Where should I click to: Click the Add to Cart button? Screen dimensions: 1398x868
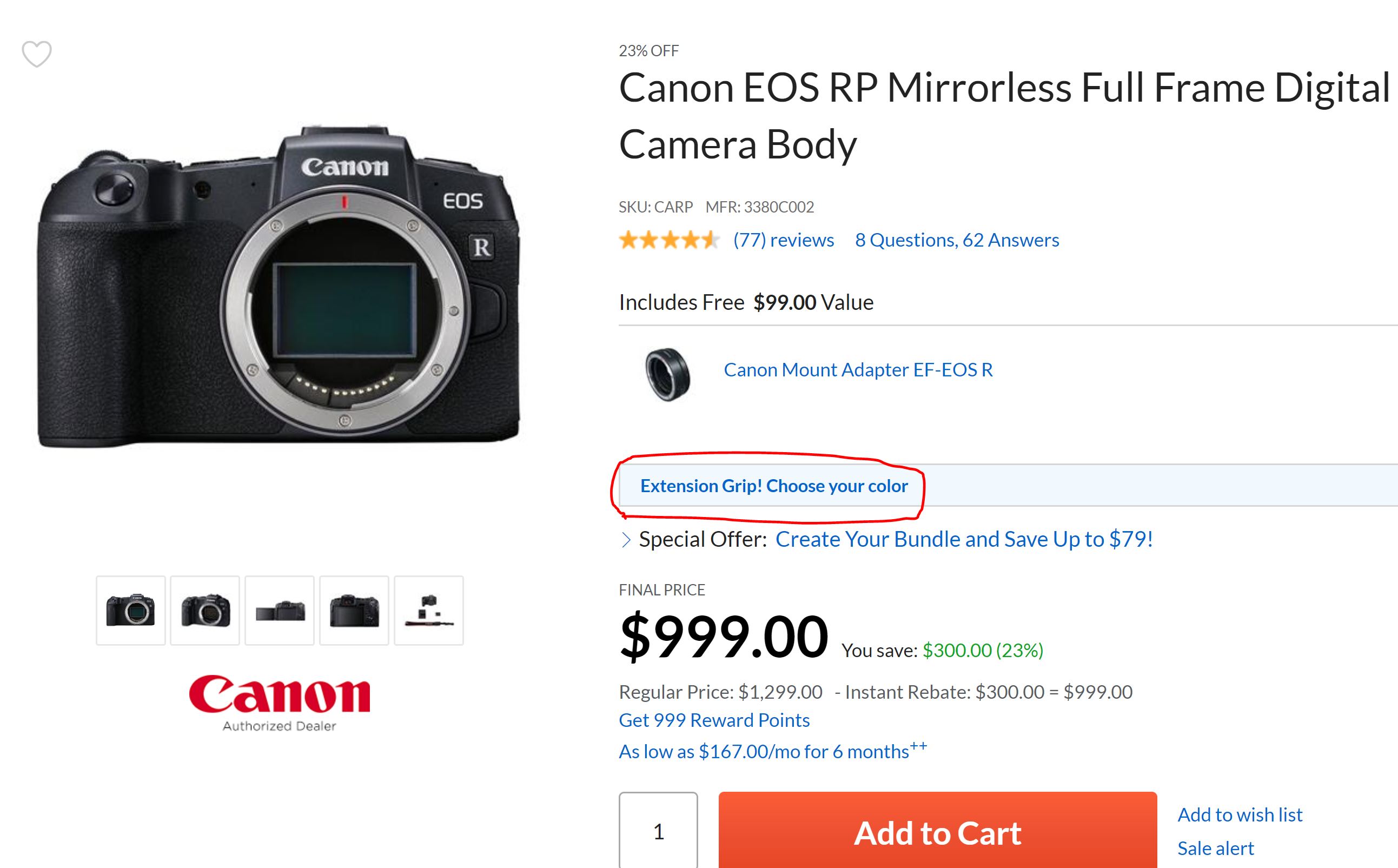point(937,832)
